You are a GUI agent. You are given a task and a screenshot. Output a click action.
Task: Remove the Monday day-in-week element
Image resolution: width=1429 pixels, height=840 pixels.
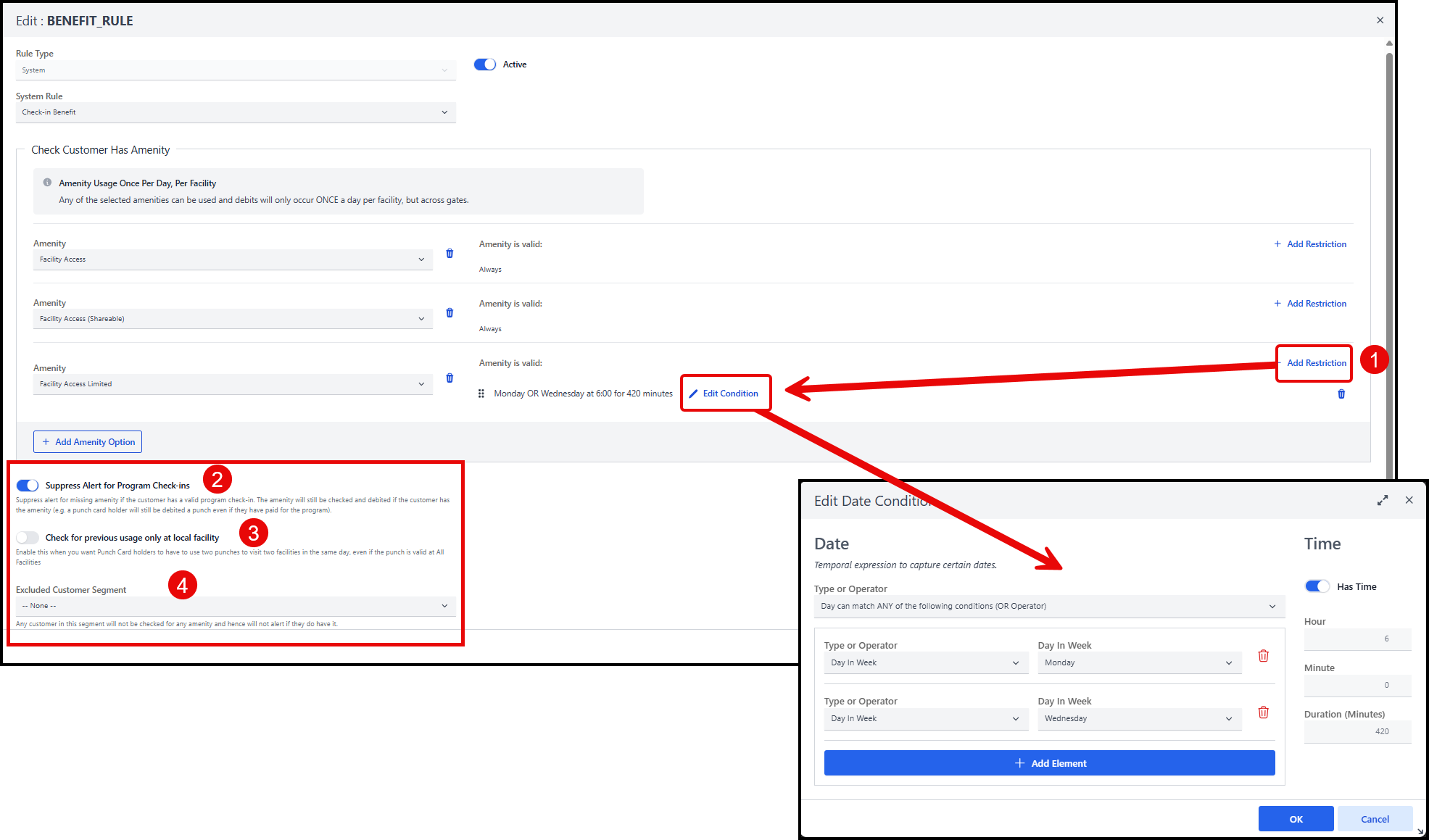1263,656
